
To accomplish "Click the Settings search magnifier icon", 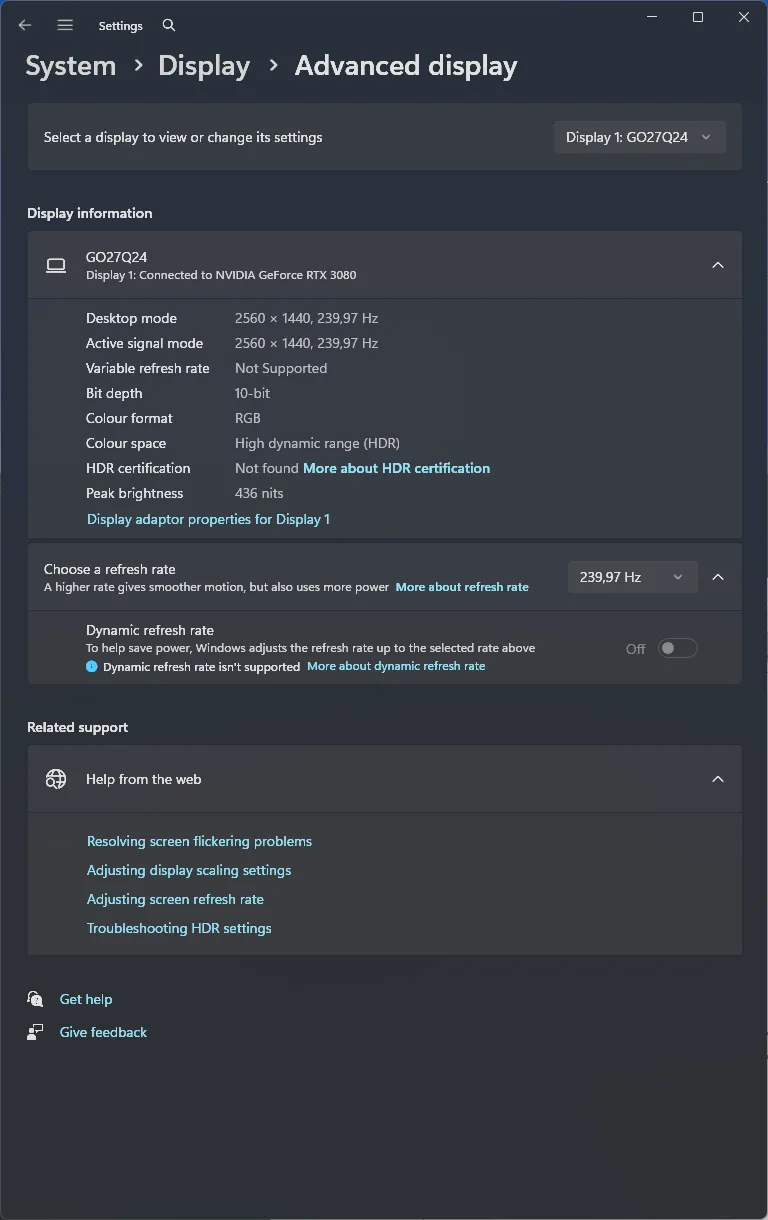I will tap(169, 25).
